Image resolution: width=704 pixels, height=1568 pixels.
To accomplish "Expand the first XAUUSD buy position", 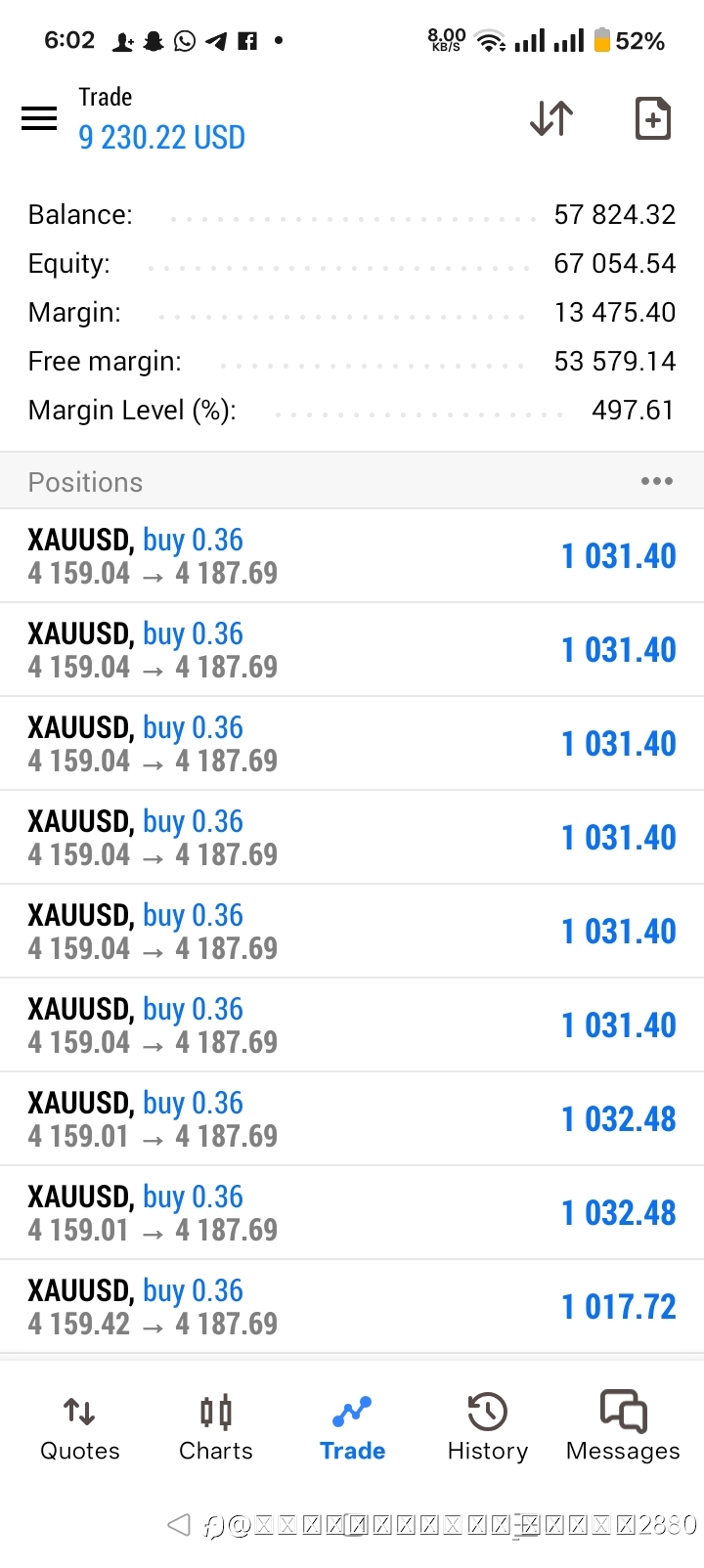I will (x=352, y=555).
